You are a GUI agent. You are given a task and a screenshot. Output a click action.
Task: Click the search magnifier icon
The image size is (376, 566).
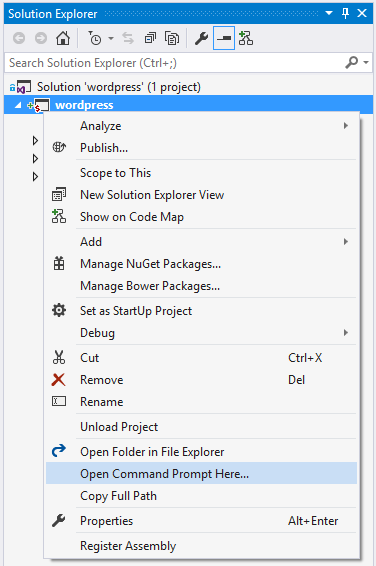[x=351, y=62]
